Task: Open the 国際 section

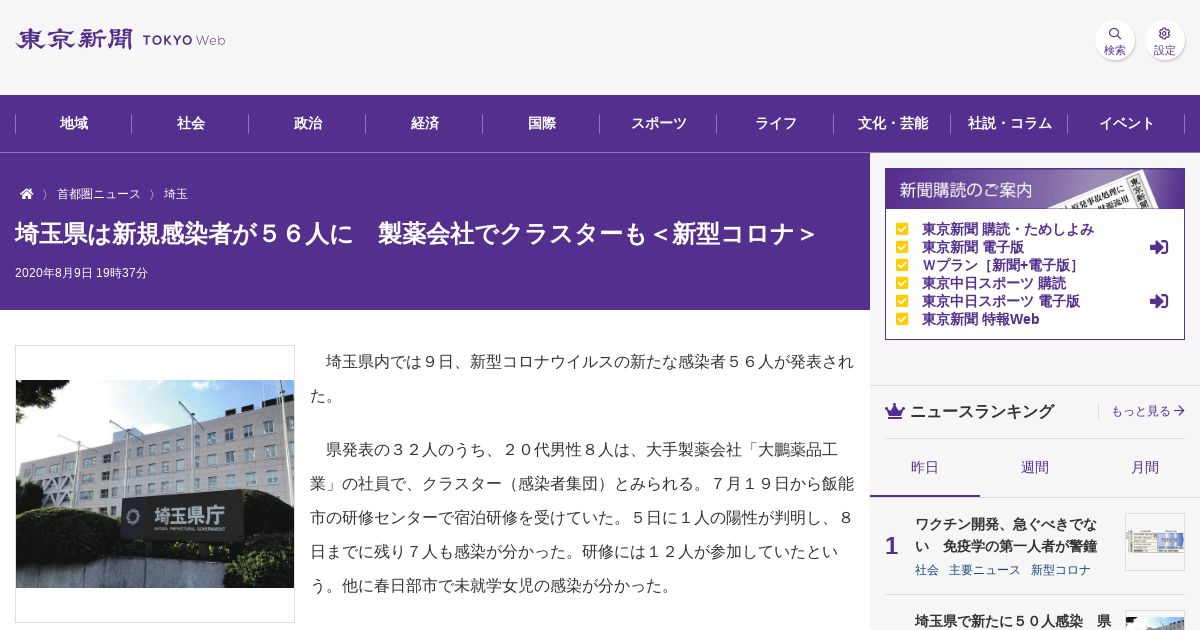Action: pos(542,124)
